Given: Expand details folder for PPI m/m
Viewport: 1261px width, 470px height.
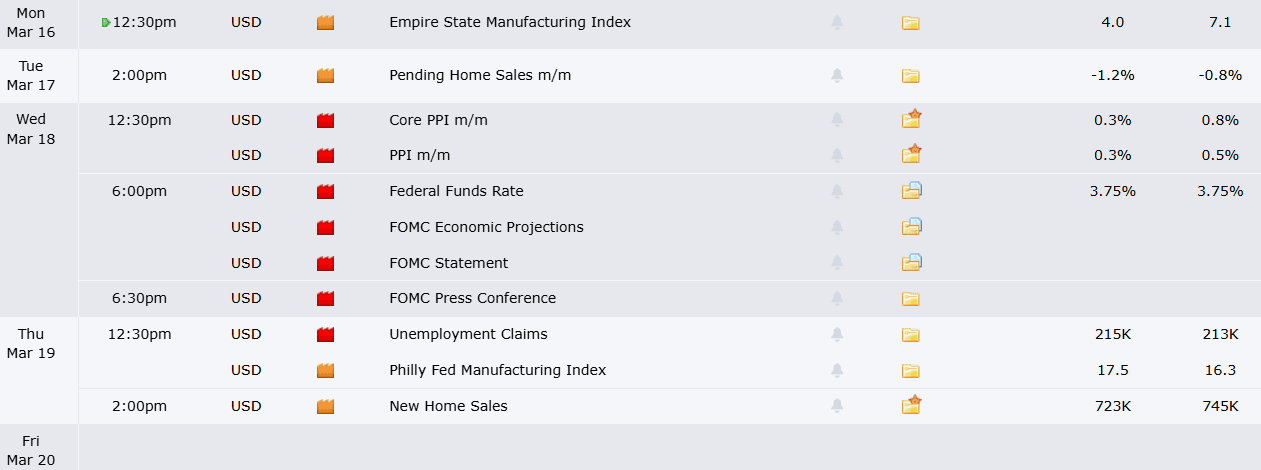Looking at the screenshot, I should 910,155.
